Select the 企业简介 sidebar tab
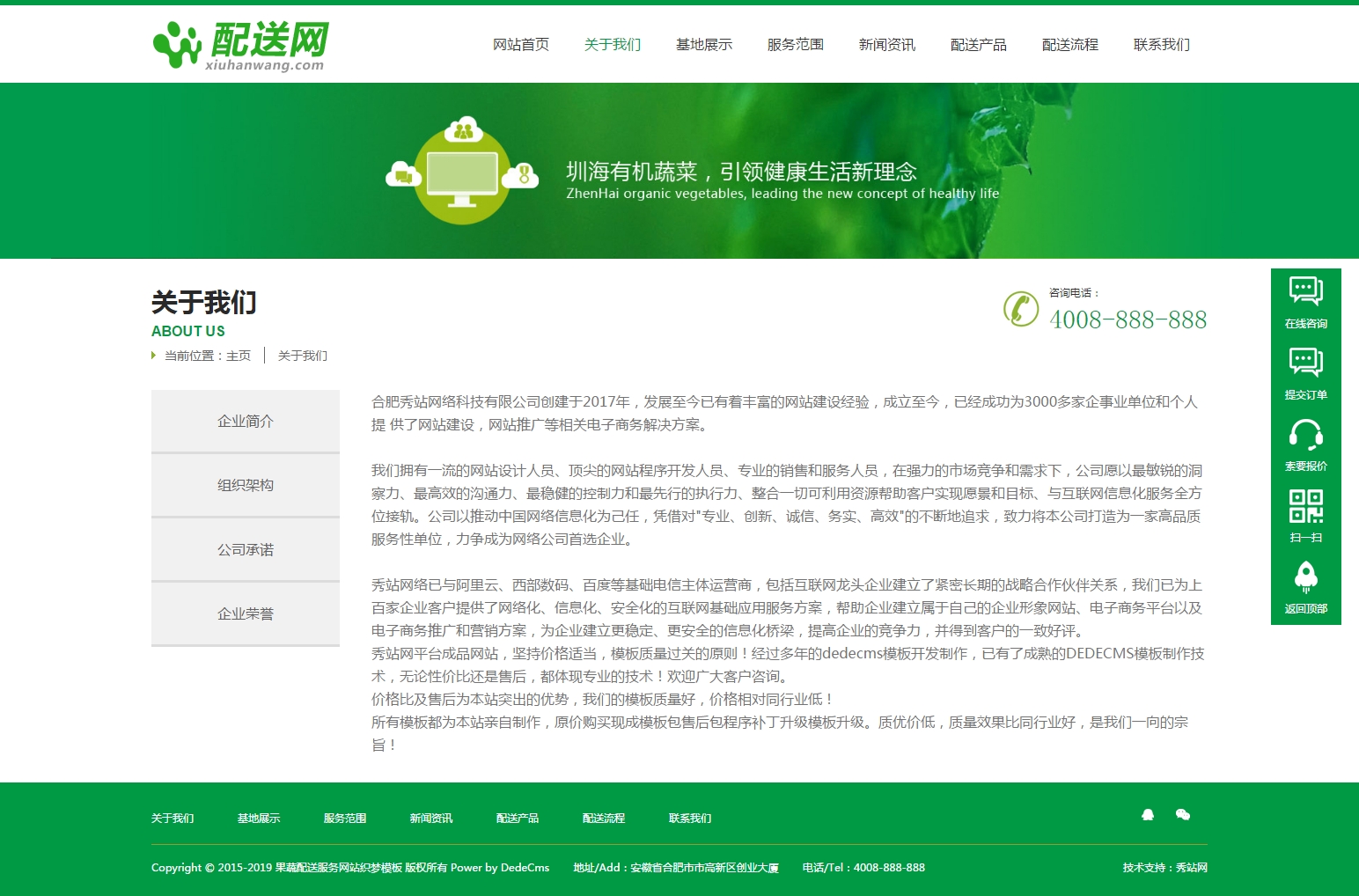This screenshot has height=896, width=1359. 246,422
